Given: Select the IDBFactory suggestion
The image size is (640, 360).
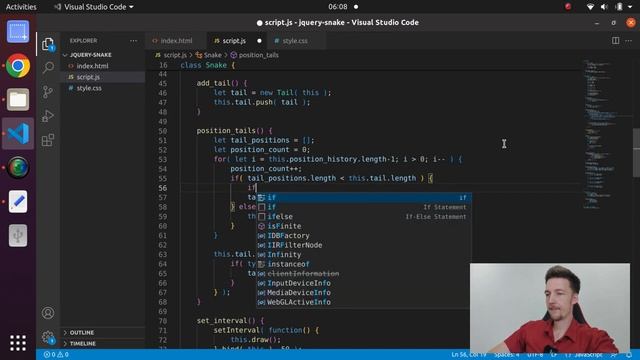Looking at the screenshot, I should point(363,236).
